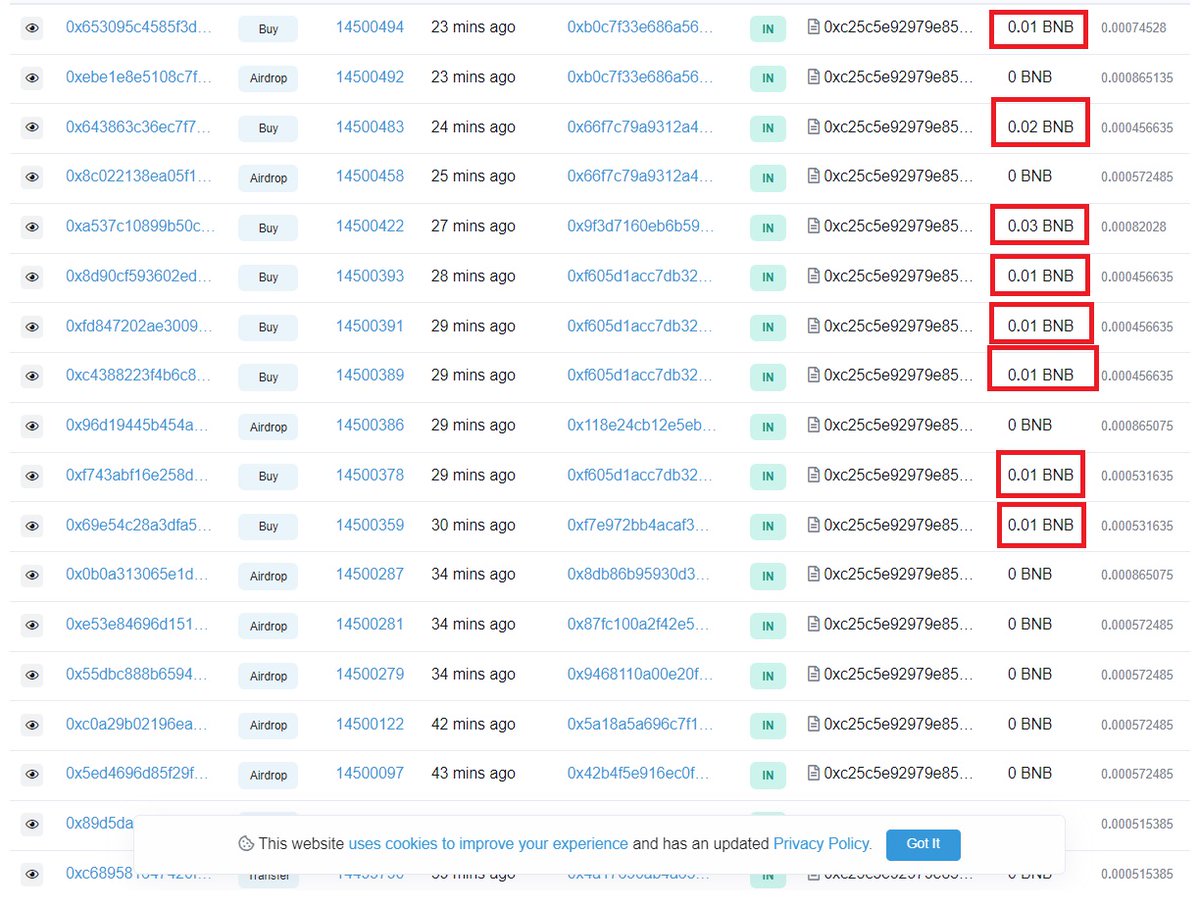This screenshot has width=1200, height=906.
Task: Click the eye icon for 0xc4388223f4b6c8
Action: [32, 376]
